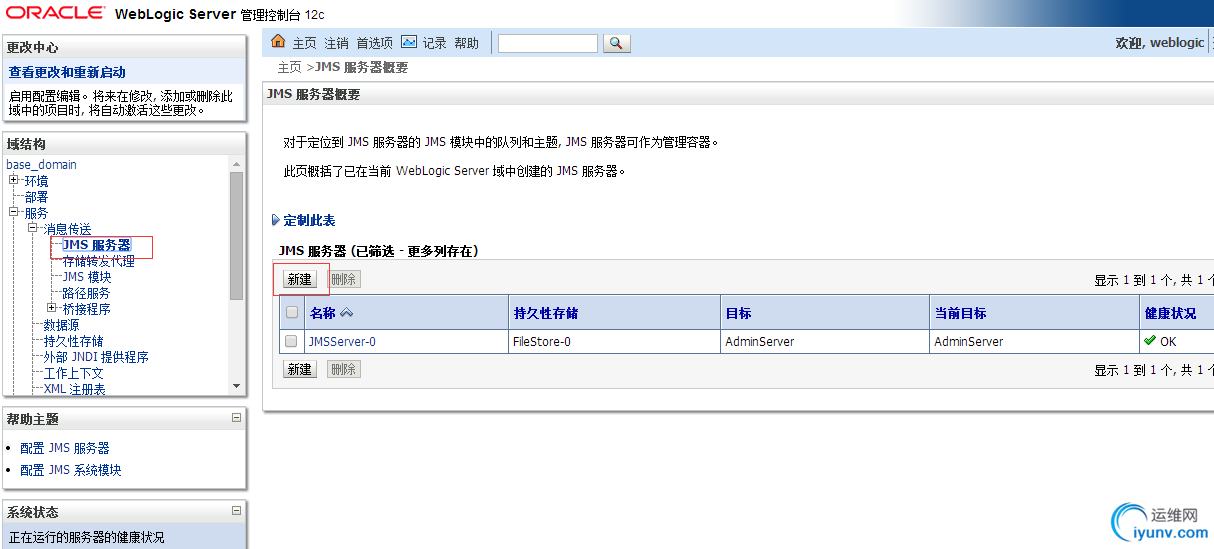Open 主页 in the top toolbar
The height and width of the screenshot is (549, 1214).
[304, 43]
